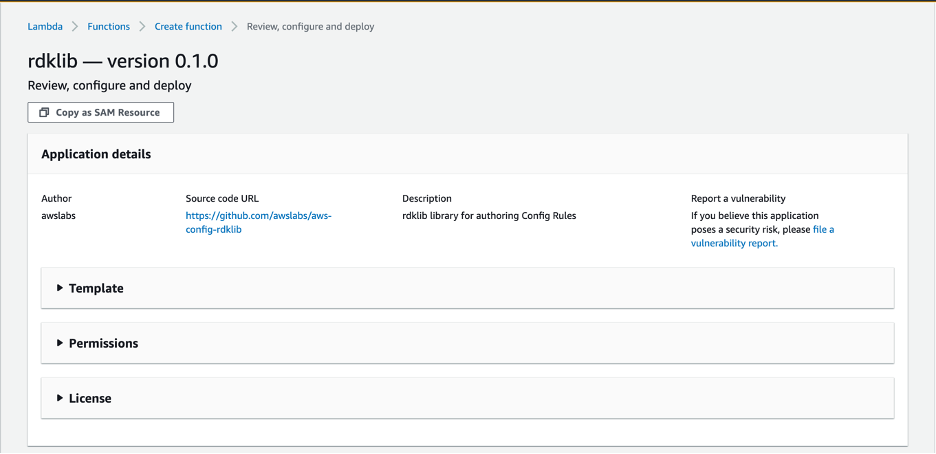
Task: Expand the License section triangle
Action: [x=60, y=398]
